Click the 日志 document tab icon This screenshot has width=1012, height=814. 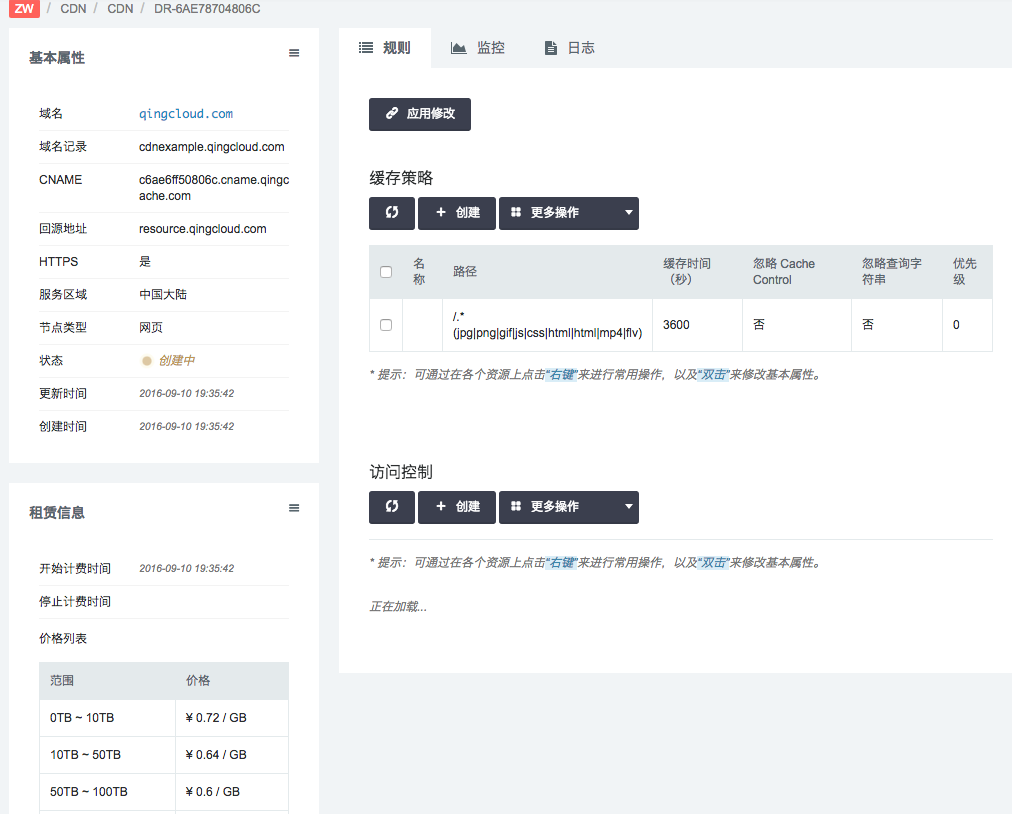550,48
